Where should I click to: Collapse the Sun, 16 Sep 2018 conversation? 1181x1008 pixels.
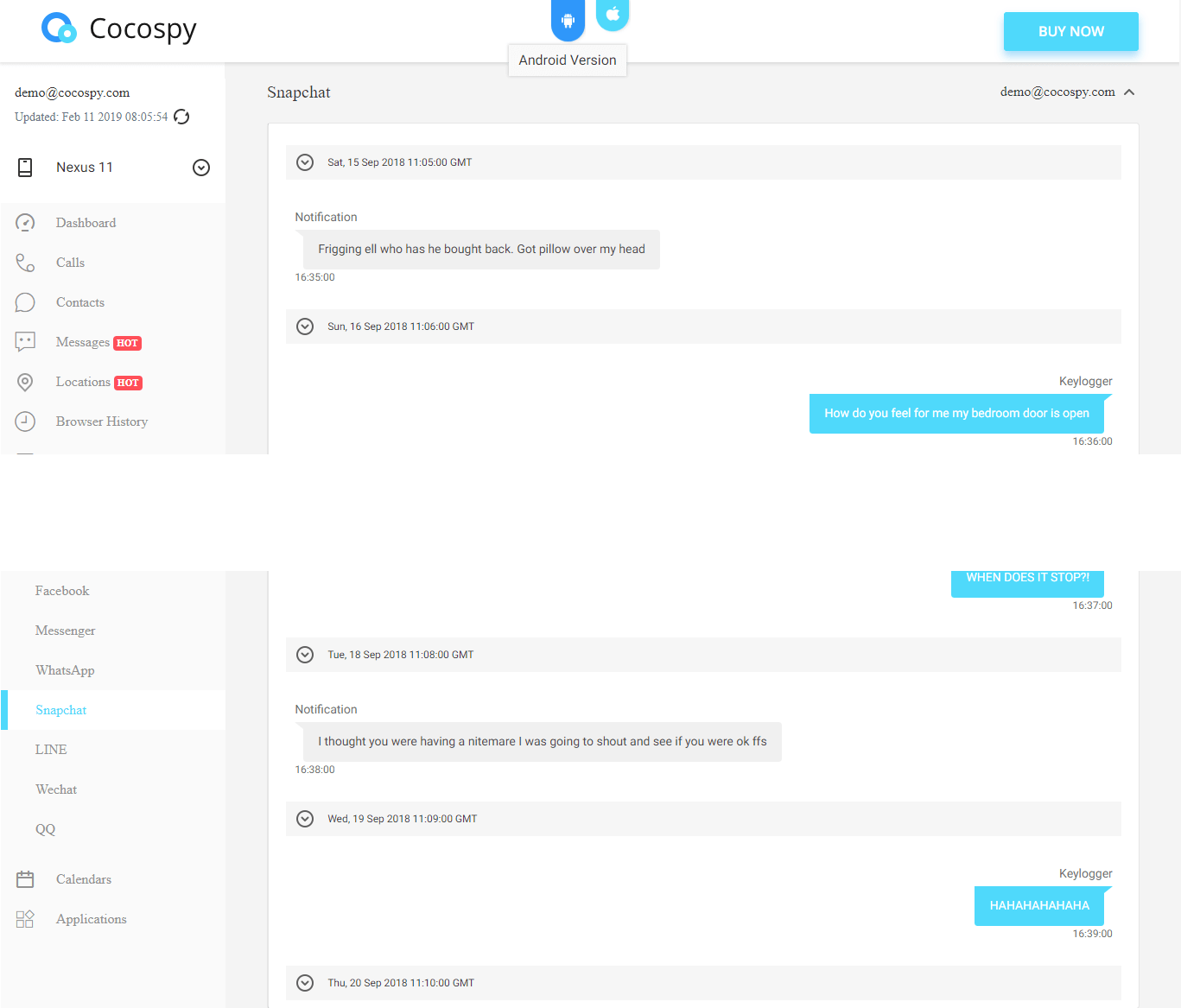[305, 326]
